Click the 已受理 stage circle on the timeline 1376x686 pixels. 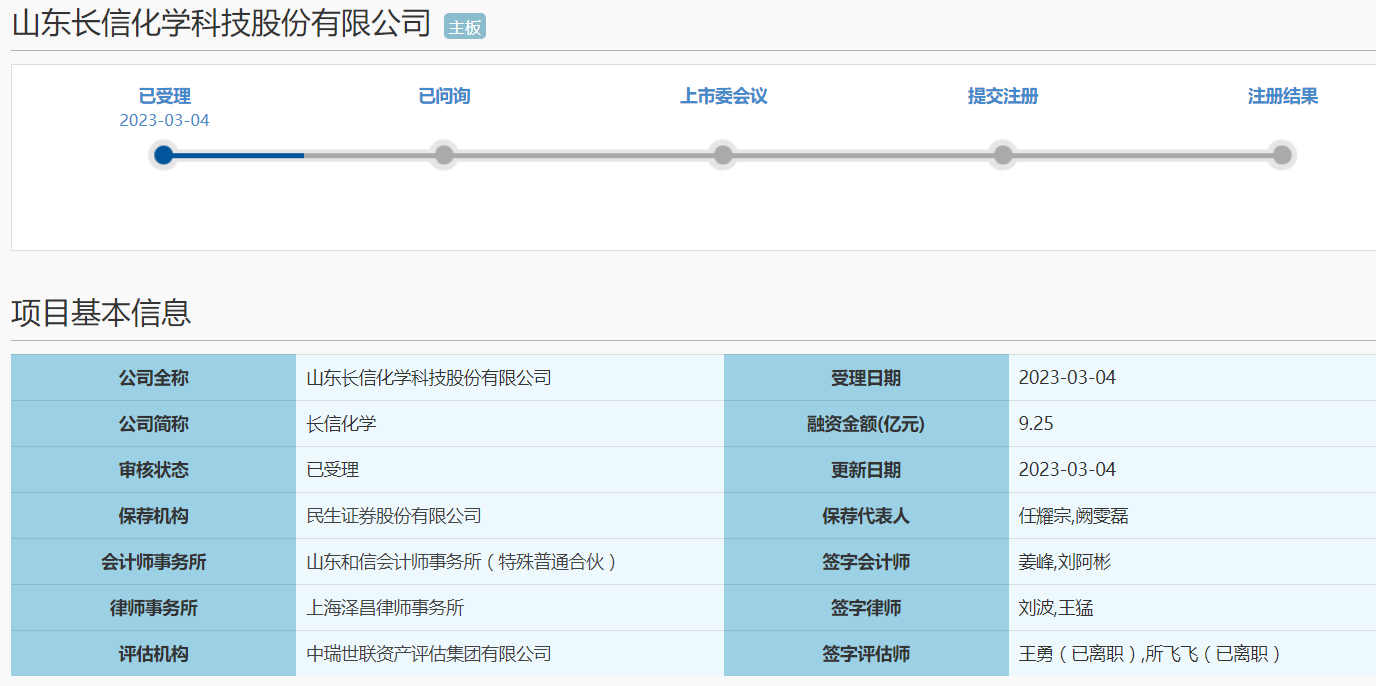pos(164,155)
